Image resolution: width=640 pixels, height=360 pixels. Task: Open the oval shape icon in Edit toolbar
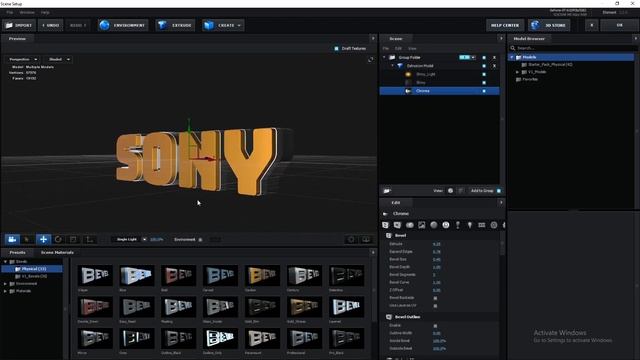coord(409,225)
